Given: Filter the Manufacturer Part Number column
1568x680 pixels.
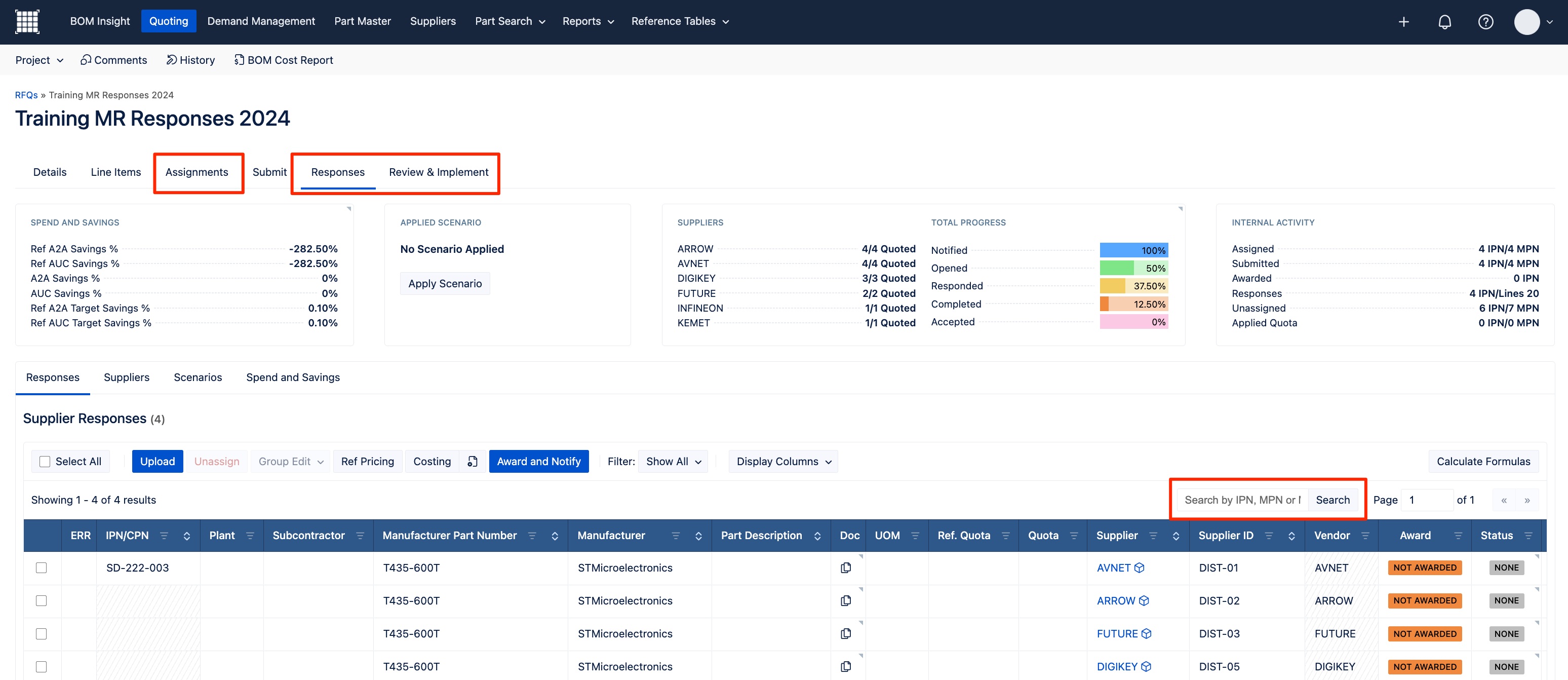Looking at the screenshot, I should 532,536.
